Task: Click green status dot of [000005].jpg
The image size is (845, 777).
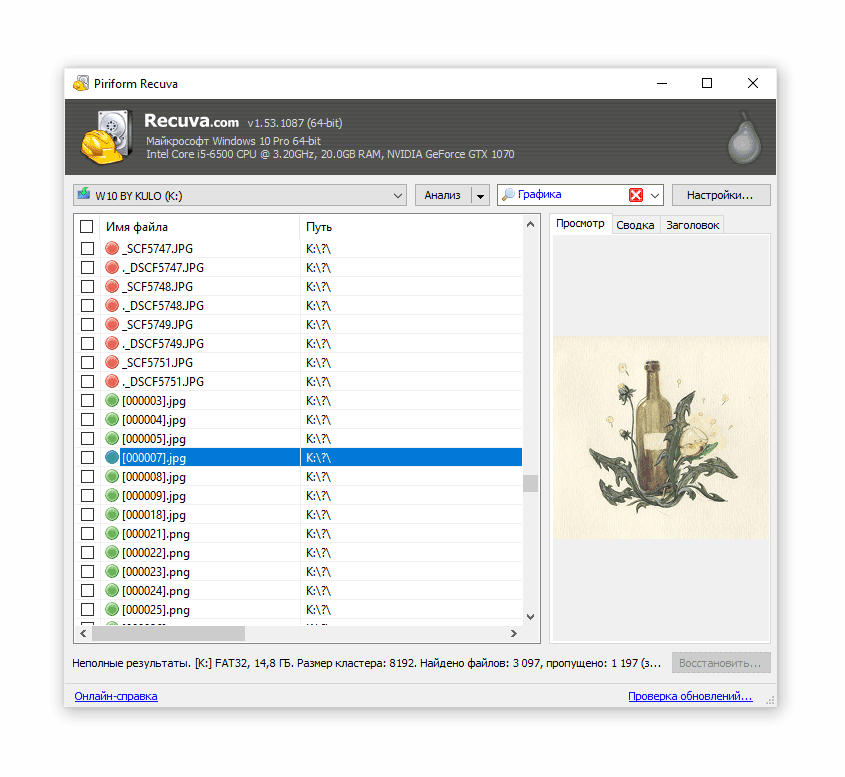Action: pyautogui.click(x=112, y=439)
